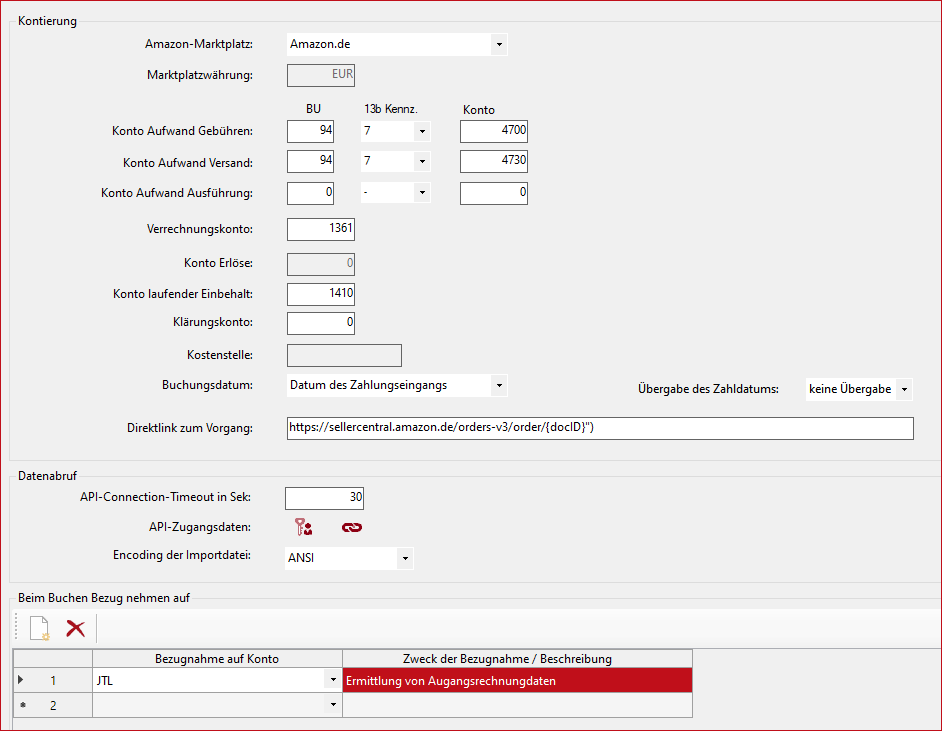Screen dimensions: 942x731
Task: Click the Konto laufender Einbehalt field
Action: (x=321, y=294)
